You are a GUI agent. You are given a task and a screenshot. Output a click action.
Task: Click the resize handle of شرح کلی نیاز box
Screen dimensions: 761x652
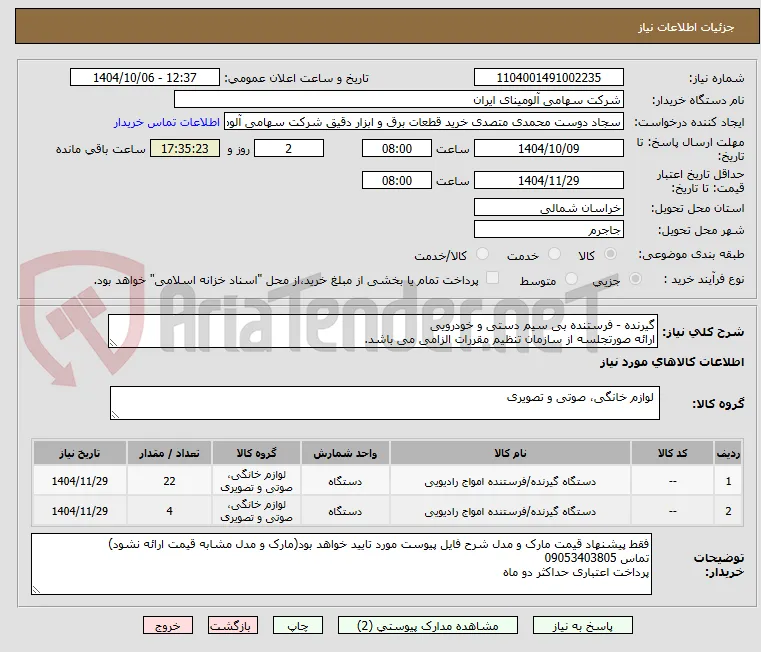click(113, 343)
